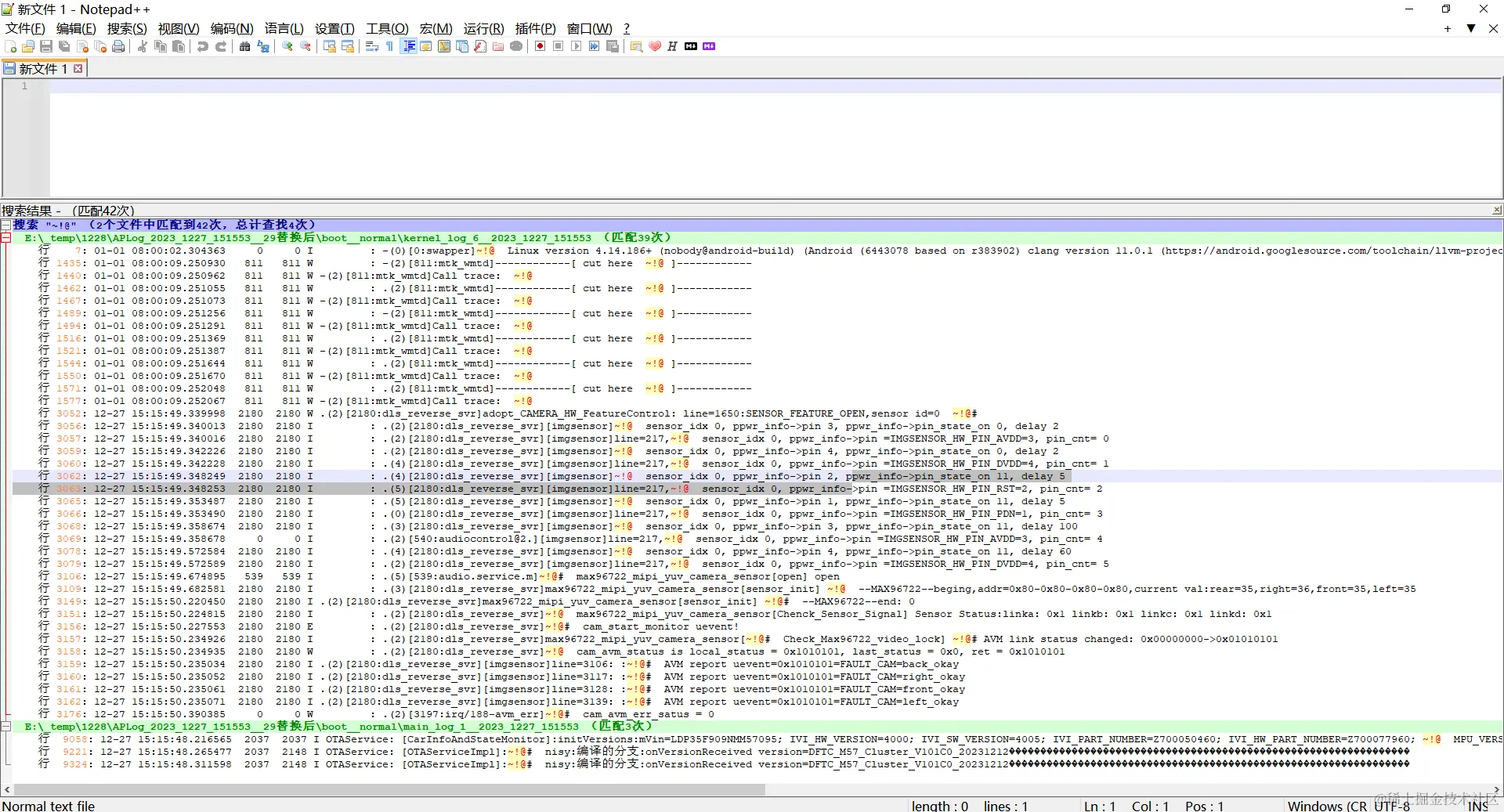Toggle show all characters pilcrow icon

[x=389, y=46]
